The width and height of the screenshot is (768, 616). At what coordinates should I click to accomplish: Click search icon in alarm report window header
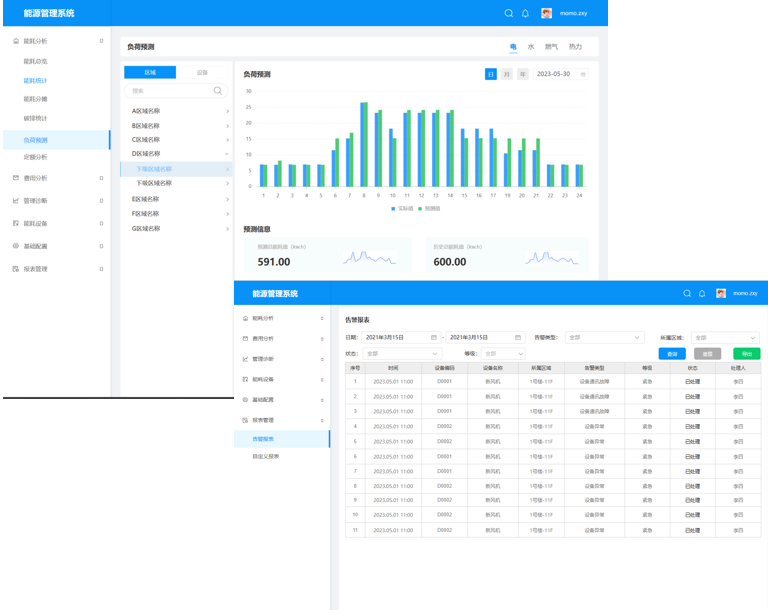click(x=687, y=293)
